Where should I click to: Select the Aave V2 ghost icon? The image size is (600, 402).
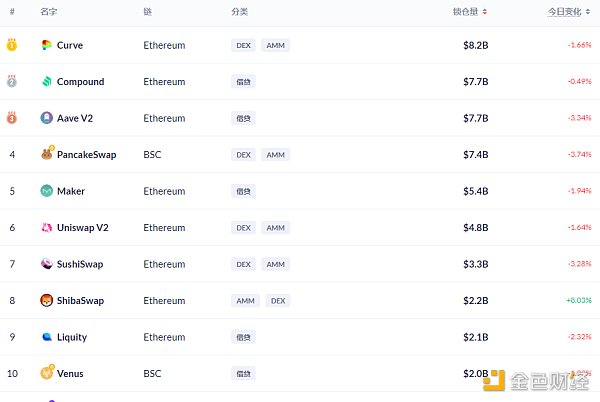point(47,118)
